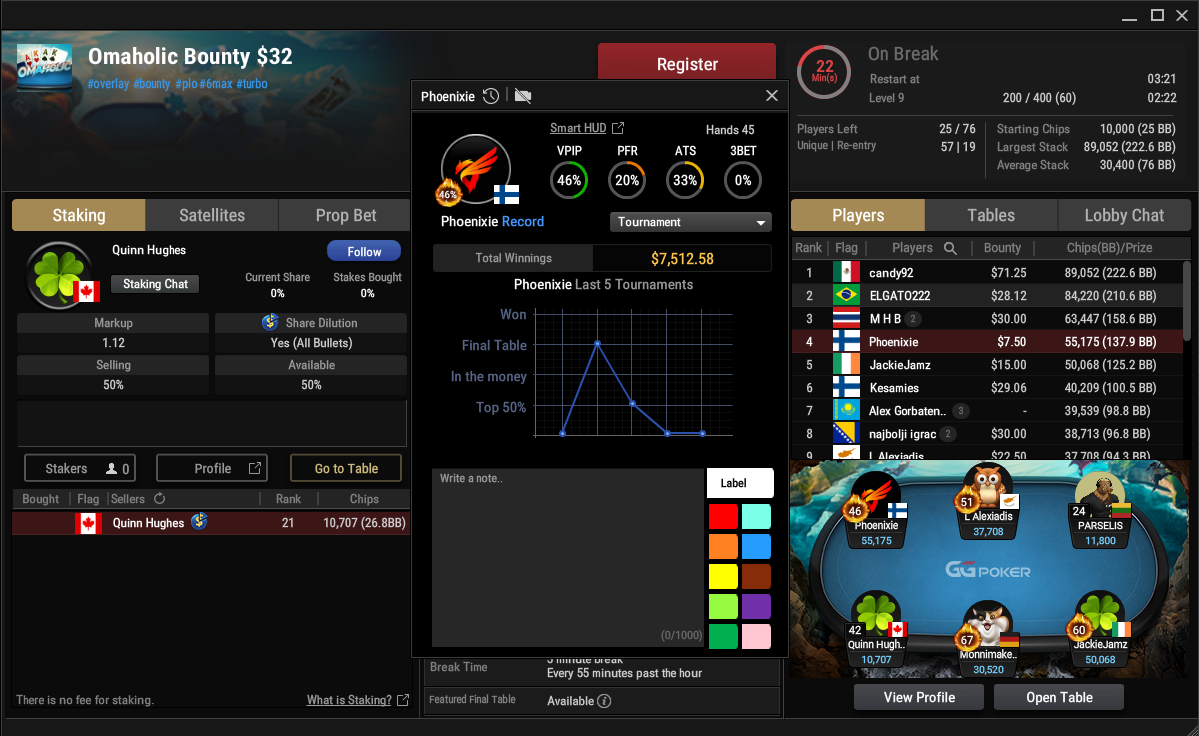Click the Label button
The height and width of the screenshot is (736, 1199).
(739, 483)
